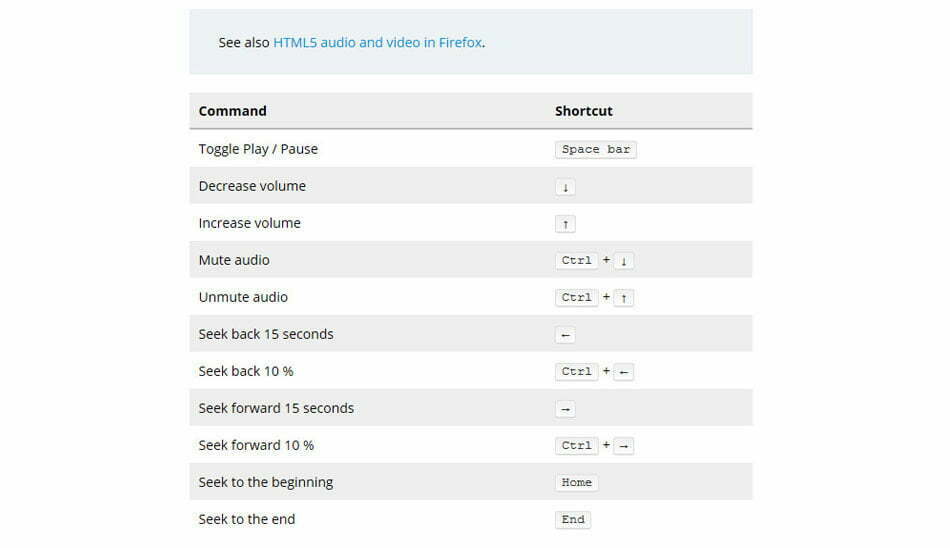Click the Ctrl key in Seek back 10 % row
This screenshot has height=548, width=950.
tap(576, 372)
